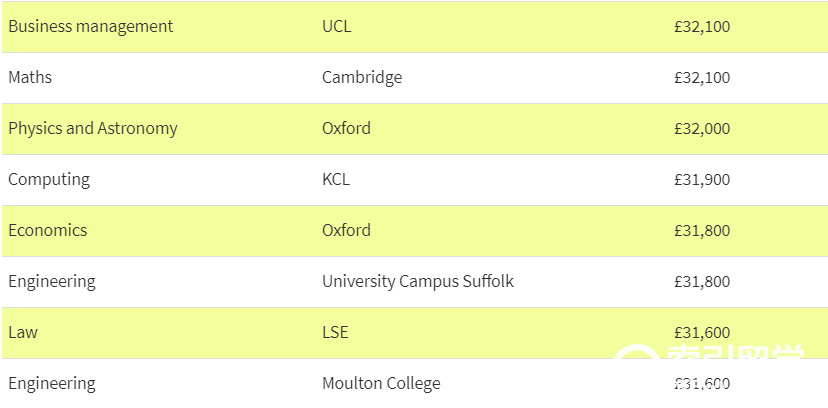This screenshot has width=828, height=408.
Task: Click the Physics and Astronomy cell
Action: point(93,129)
